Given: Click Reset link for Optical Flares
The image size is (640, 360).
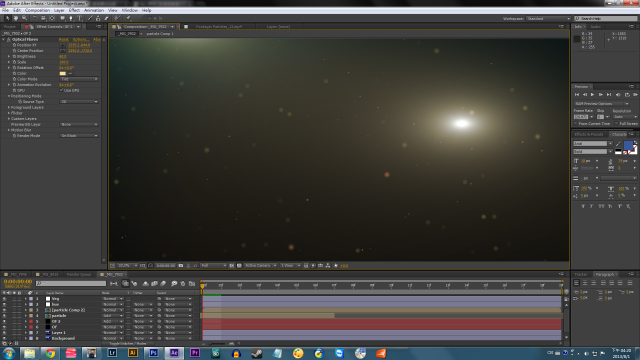Looking at the screenshot, I should (64, 40).
